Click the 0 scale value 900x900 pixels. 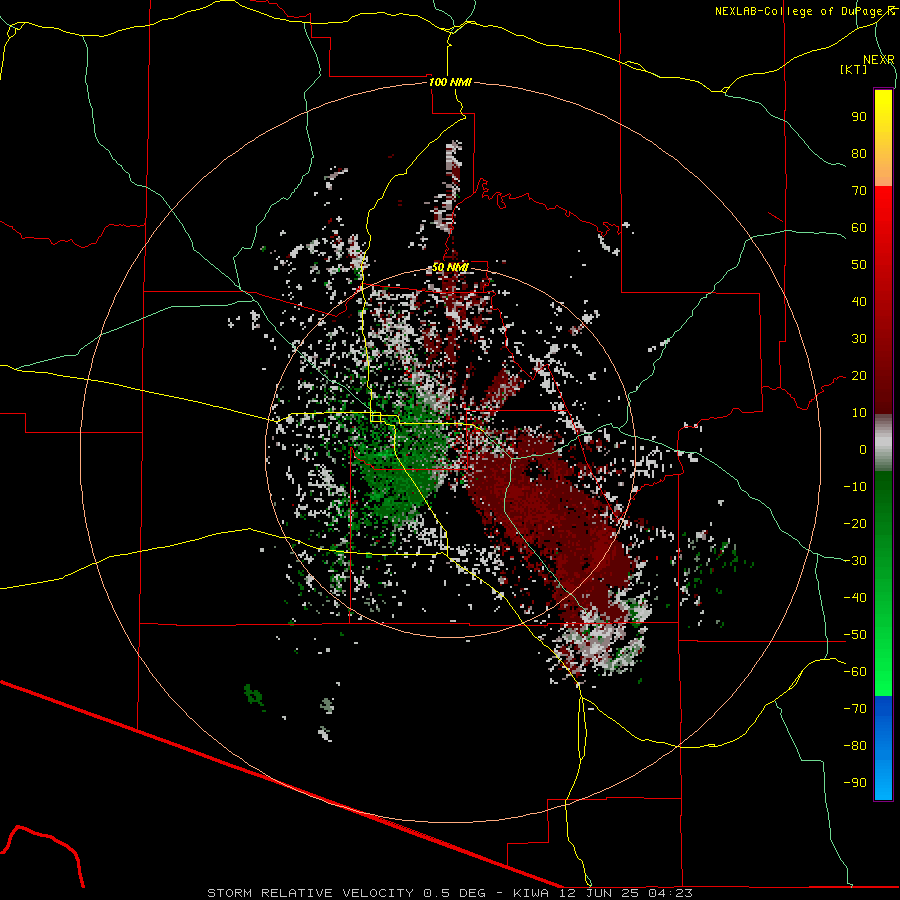pos(863,449)
